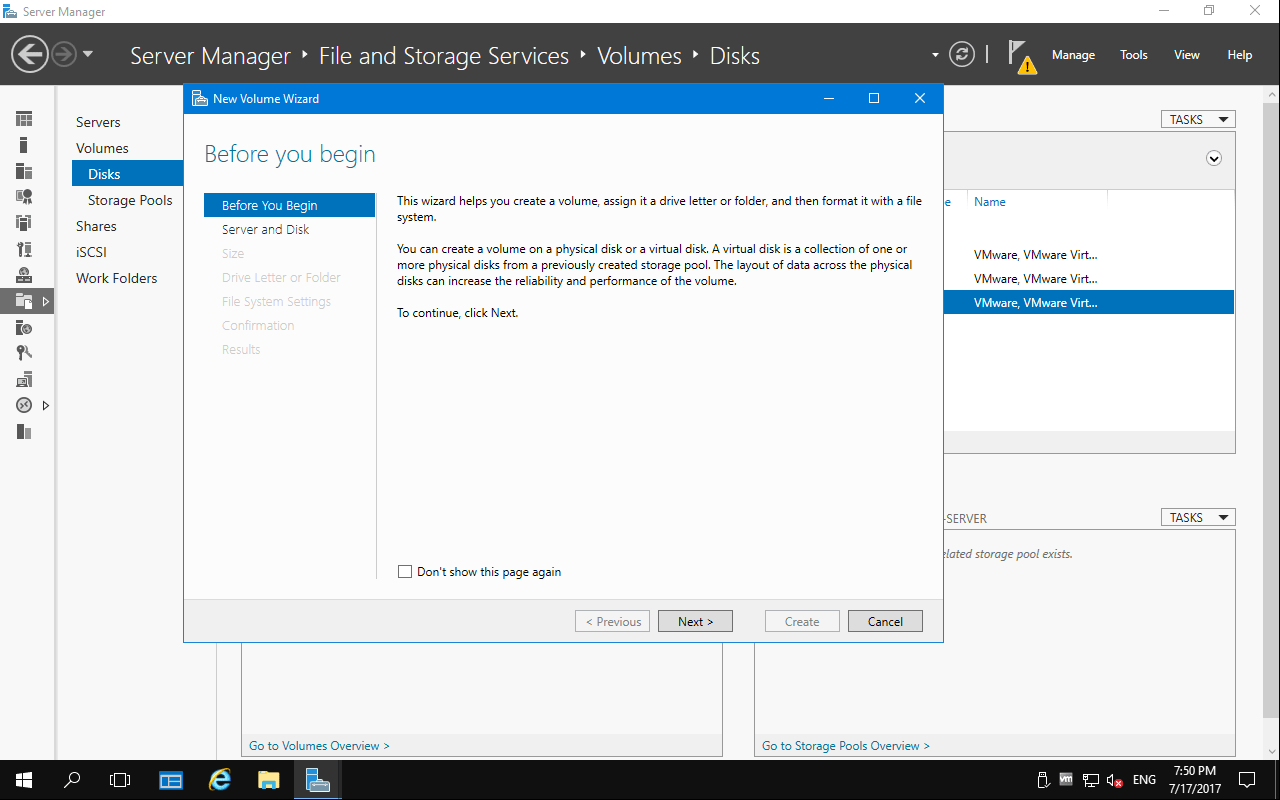Click Volumes in the breadcrumb title

pyautogui.click(x=639, y=56)
